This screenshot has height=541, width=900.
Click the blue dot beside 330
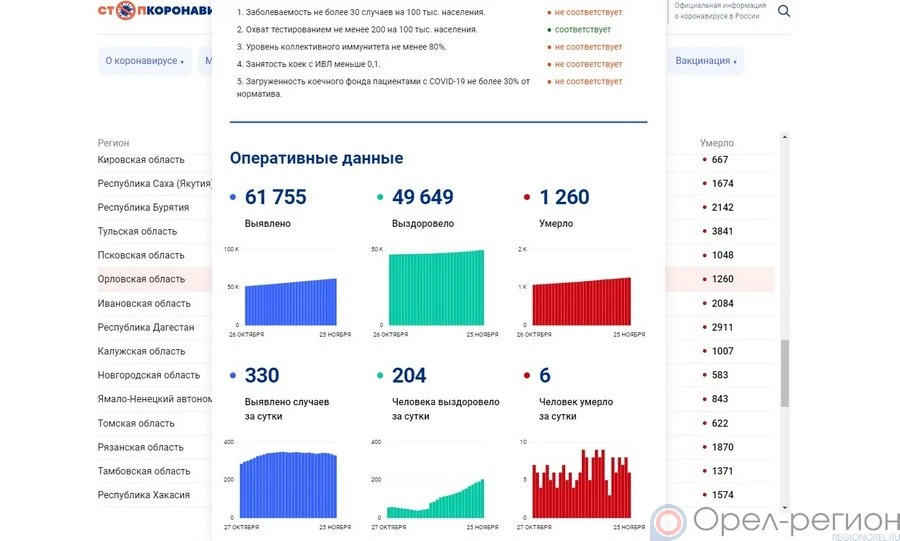click(x=234, y=376)
